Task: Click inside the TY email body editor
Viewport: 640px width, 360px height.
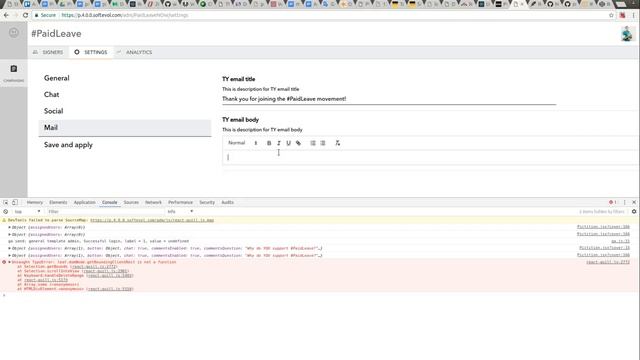Action: coord(431,157)
